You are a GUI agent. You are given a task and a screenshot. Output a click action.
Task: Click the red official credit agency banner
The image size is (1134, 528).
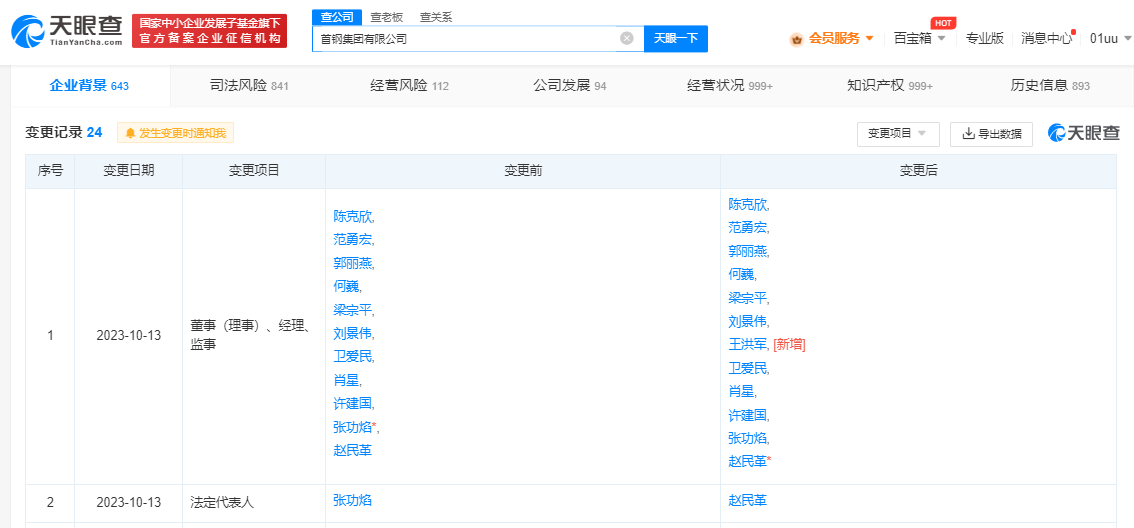point(209,31)
